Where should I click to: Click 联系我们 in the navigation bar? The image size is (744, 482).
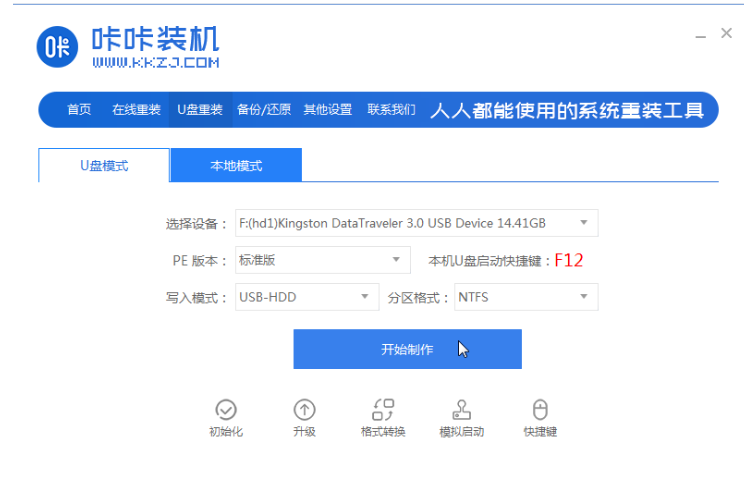click(391, 110)
